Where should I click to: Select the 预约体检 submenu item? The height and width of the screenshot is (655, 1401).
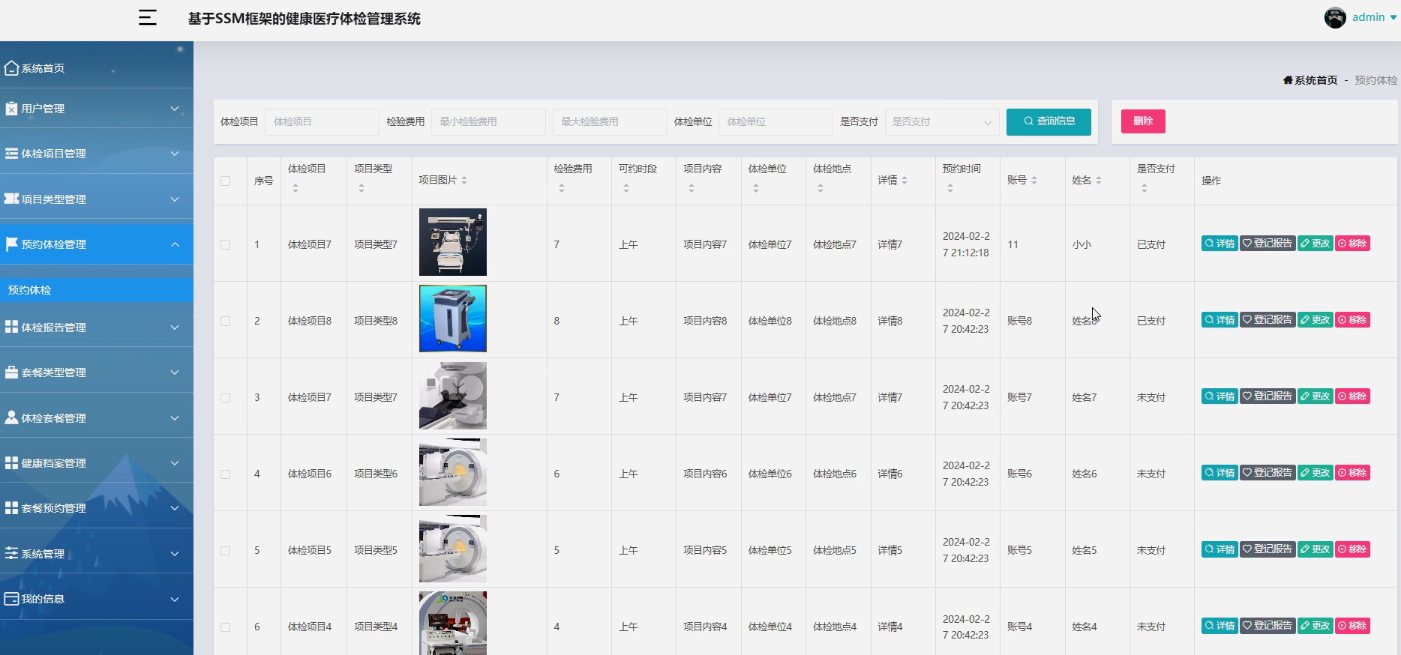pyautogui.click(x=97, y=290)
